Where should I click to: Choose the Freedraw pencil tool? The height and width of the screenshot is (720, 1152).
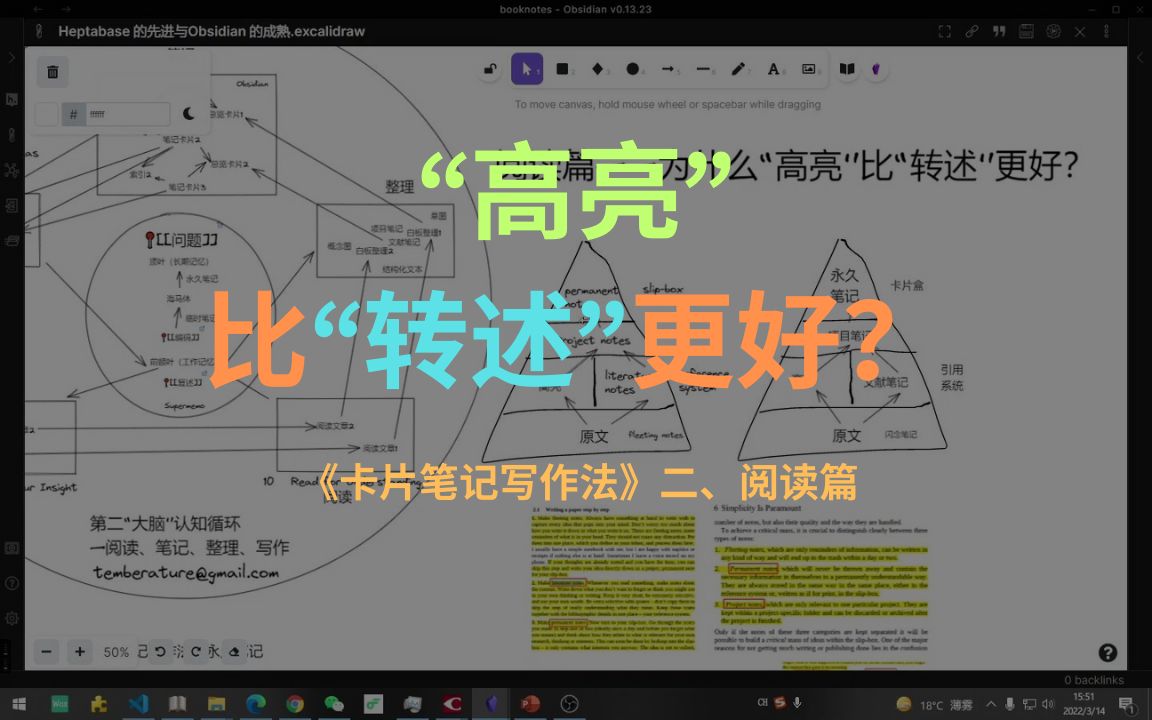[x=737, y=68]
